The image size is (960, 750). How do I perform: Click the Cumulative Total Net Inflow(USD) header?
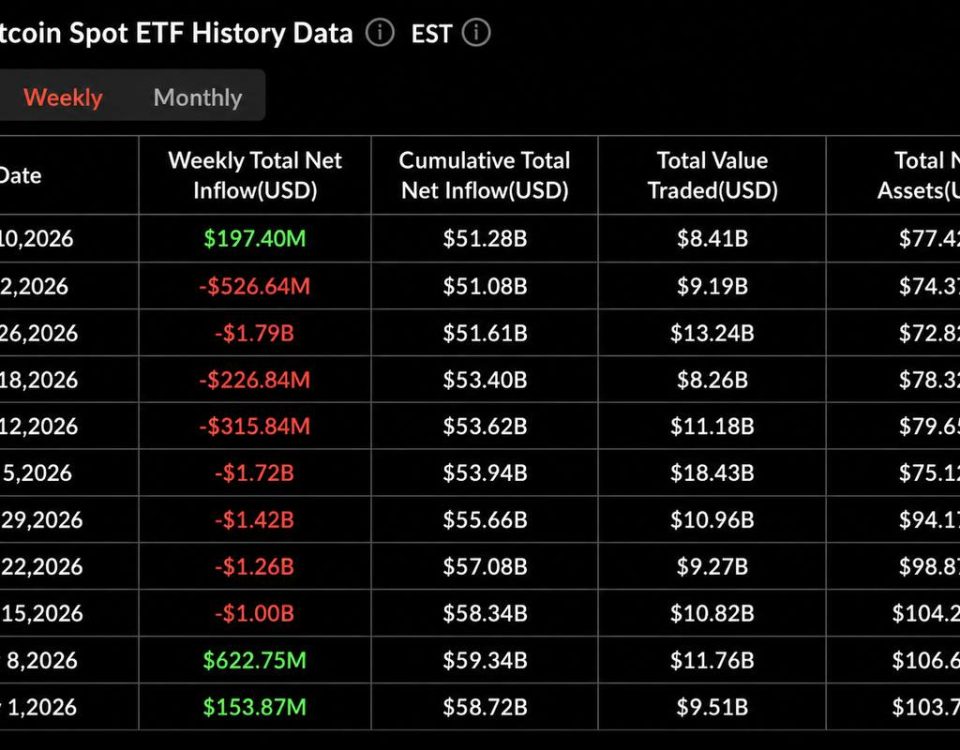coord(484,175)
